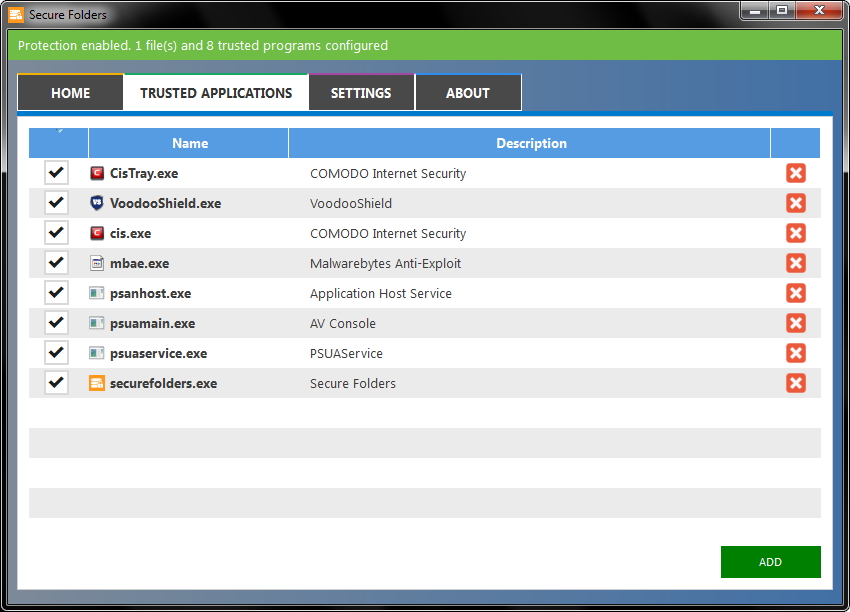Maximize the Secure Folders window

tap(781, 11)
